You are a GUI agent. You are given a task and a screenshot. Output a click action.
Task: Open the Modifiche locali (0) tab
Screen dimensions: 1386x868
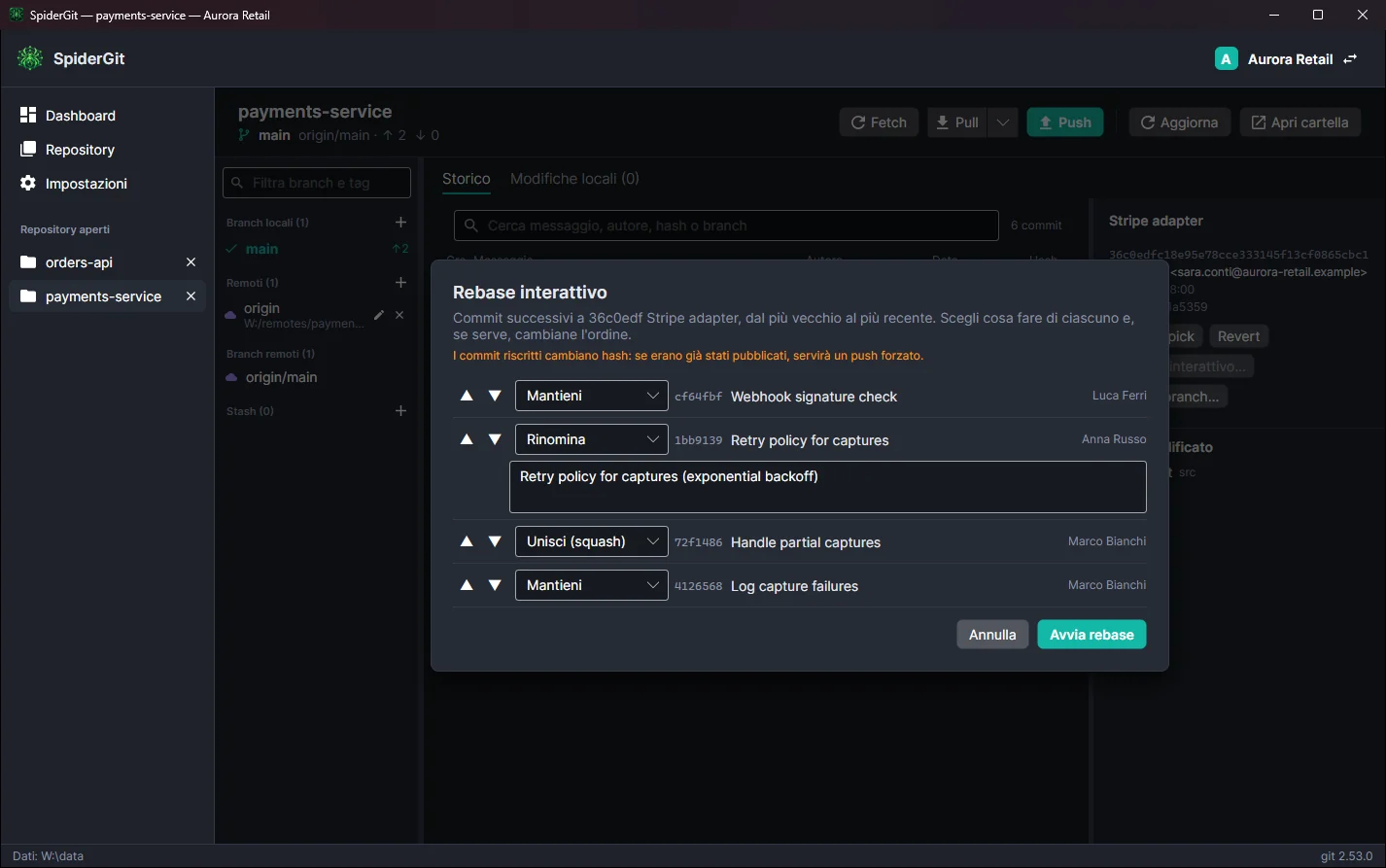tap(574, 179)
